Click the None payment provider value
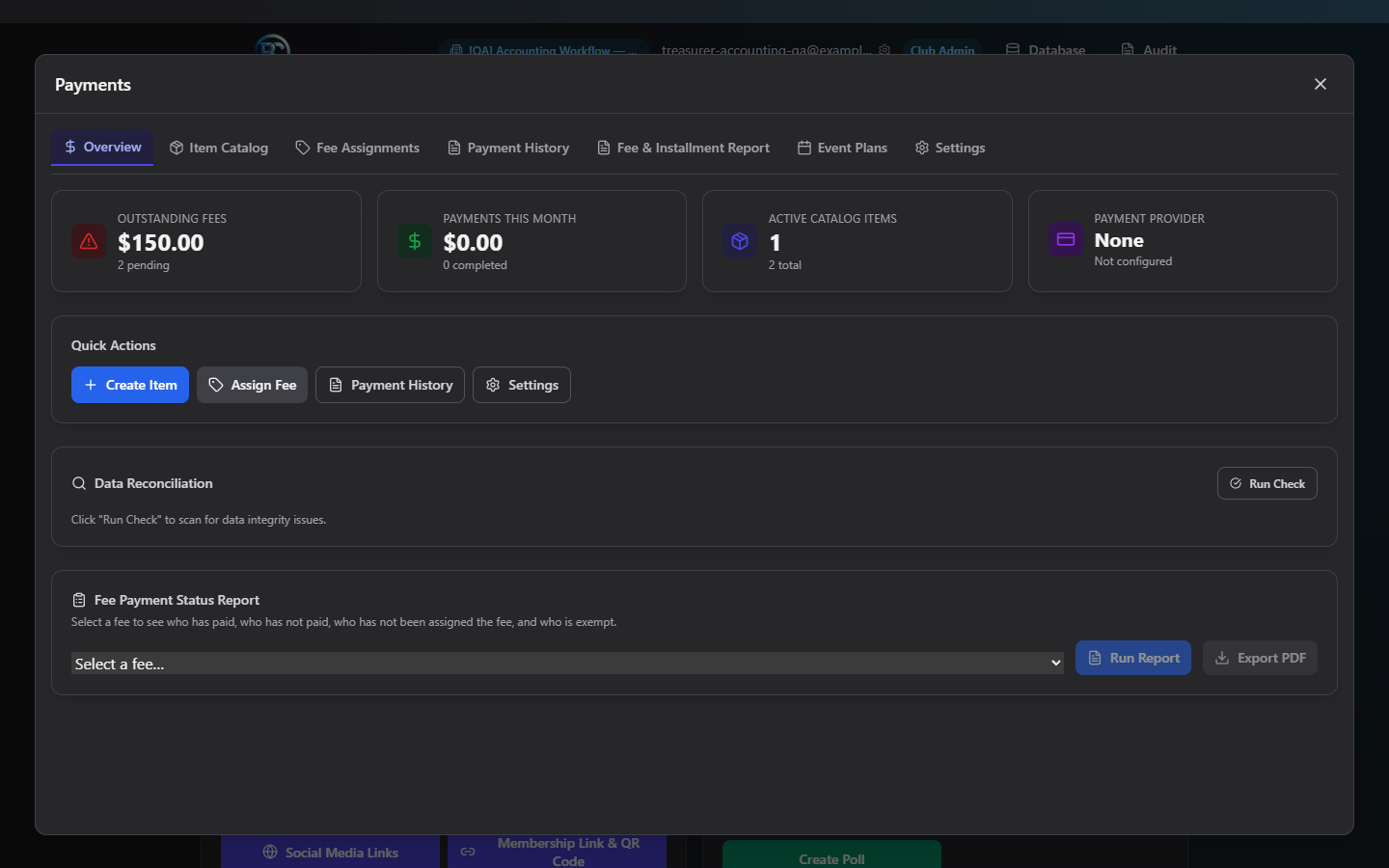1389x868 pixels. (x=1119, y=240)
